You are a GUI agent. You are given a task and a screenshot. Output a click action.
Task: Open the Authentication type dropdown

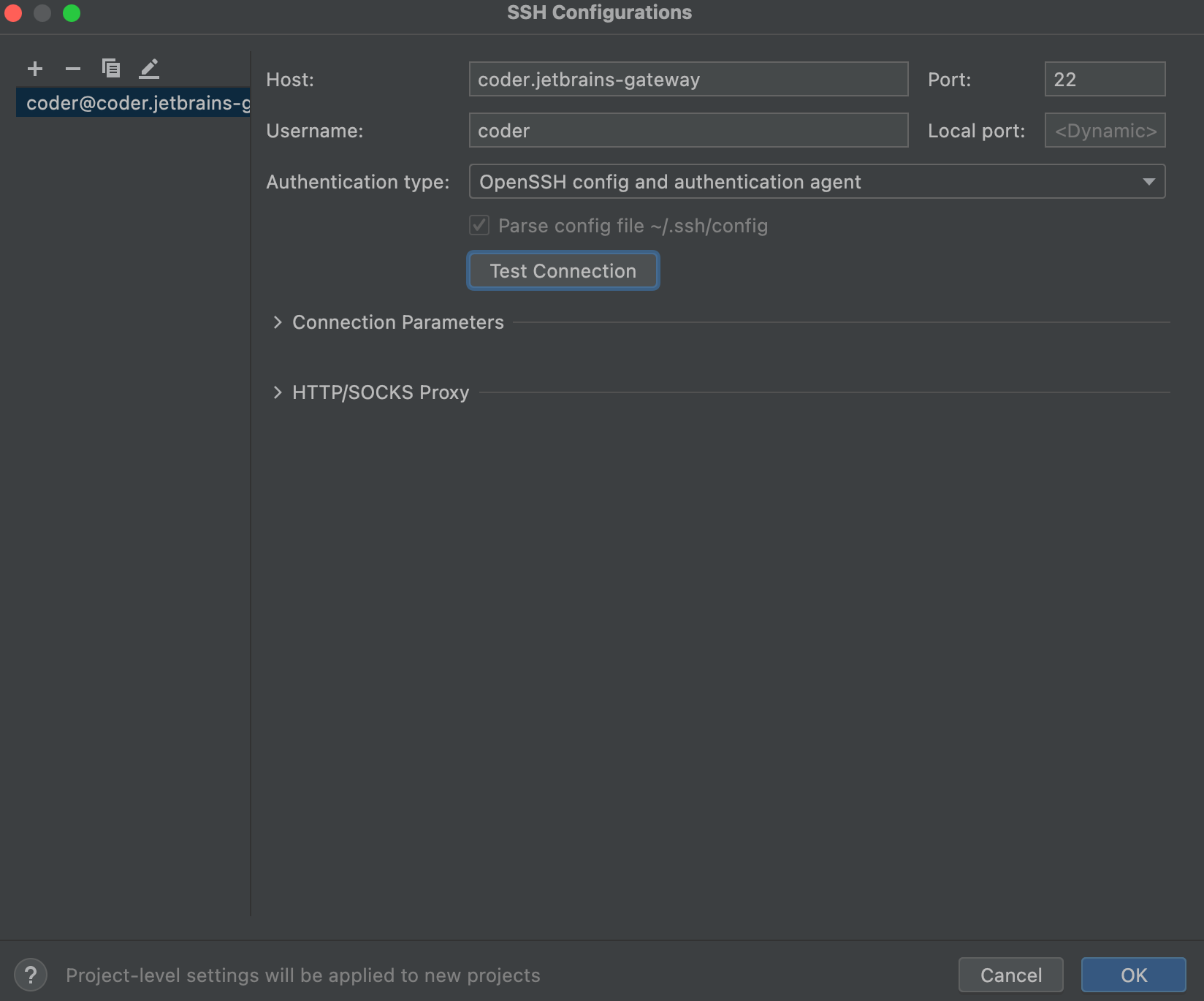click(816, 181)
